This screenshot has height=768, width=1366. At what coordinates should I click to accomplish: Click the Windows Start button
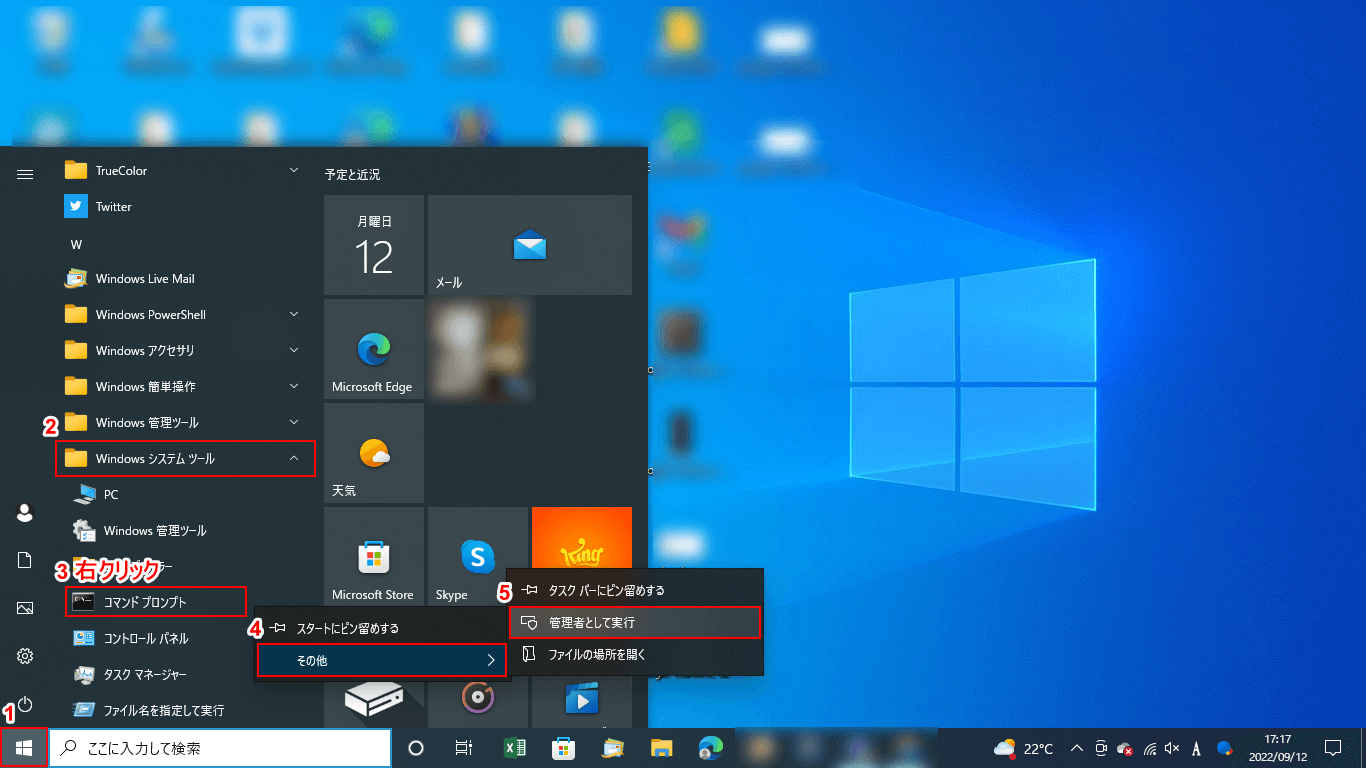click(x=24, y=747)
